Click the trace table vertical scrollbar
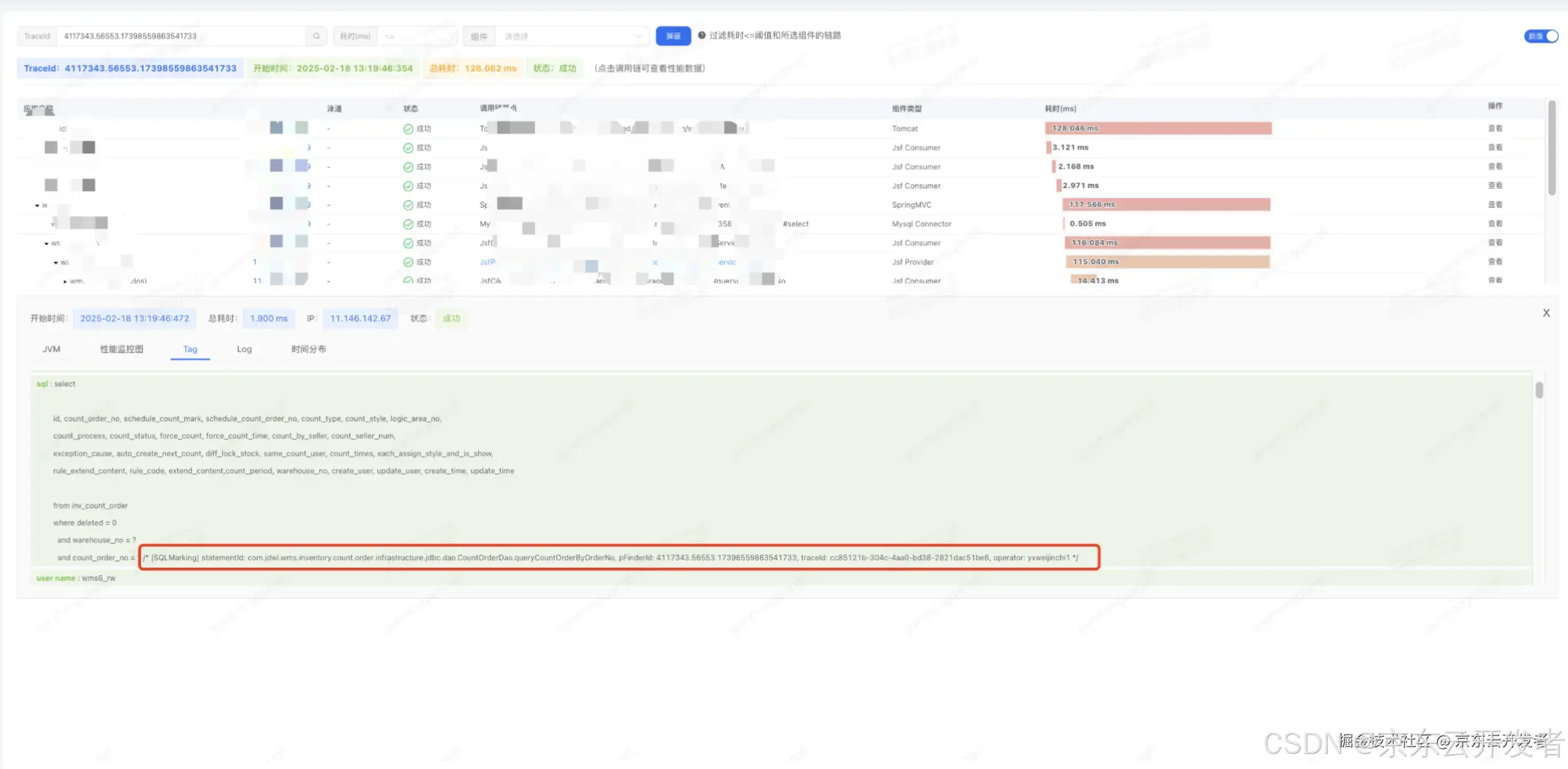The height and width of the screenshot is (769, 1568). (1552, 148)
